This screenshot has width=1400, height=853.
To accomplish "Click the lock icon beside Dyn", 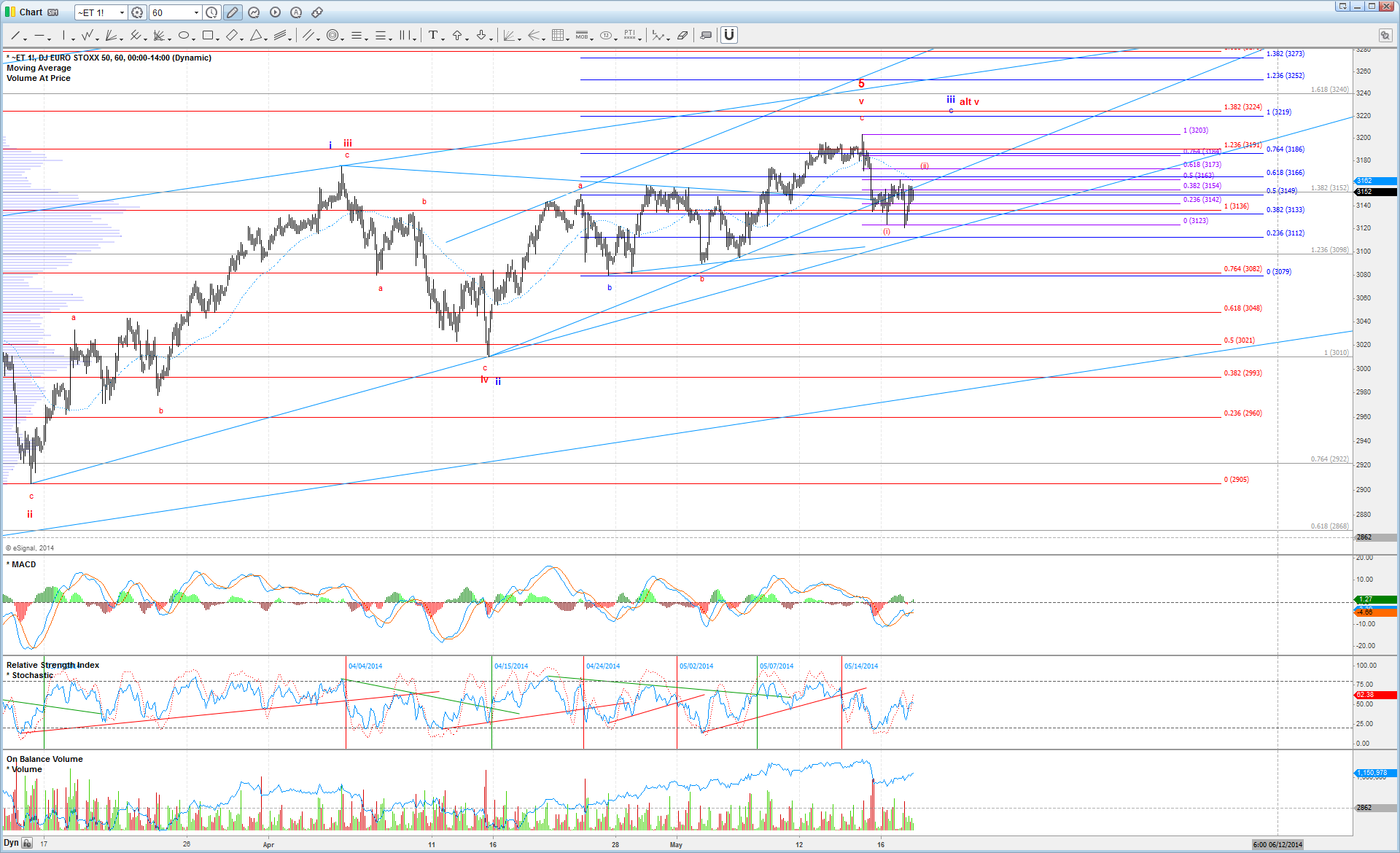I will 27,844.
